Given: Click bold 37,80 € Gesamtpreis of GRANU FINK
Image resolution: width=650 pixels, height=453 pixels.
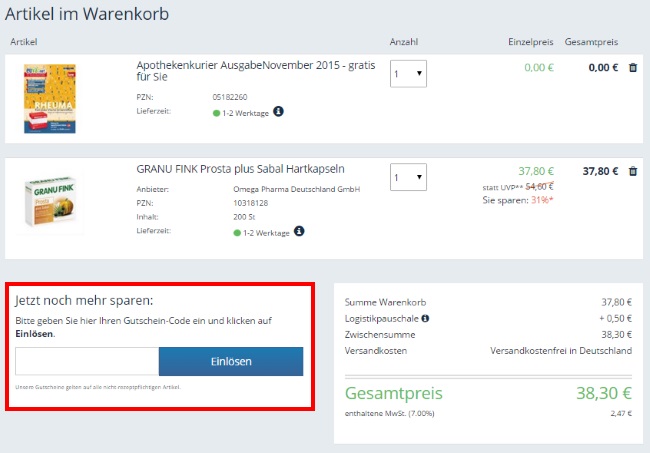Looking at the screenshot, I should 600,171.
